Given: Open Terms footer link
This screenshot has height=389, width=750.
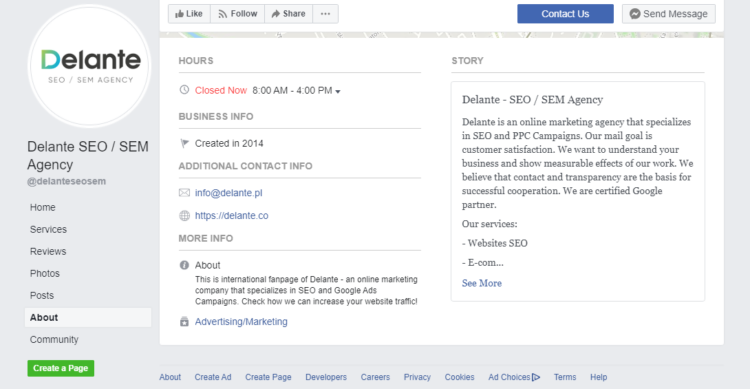Looking at the screenshot, I should click(x=565, y=377).
